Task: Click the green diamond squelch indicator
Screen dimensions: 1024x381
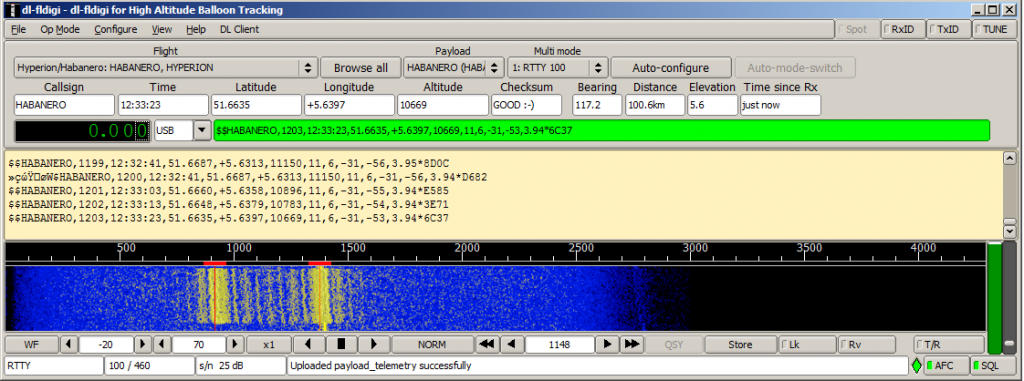Action: click(917, 366)
